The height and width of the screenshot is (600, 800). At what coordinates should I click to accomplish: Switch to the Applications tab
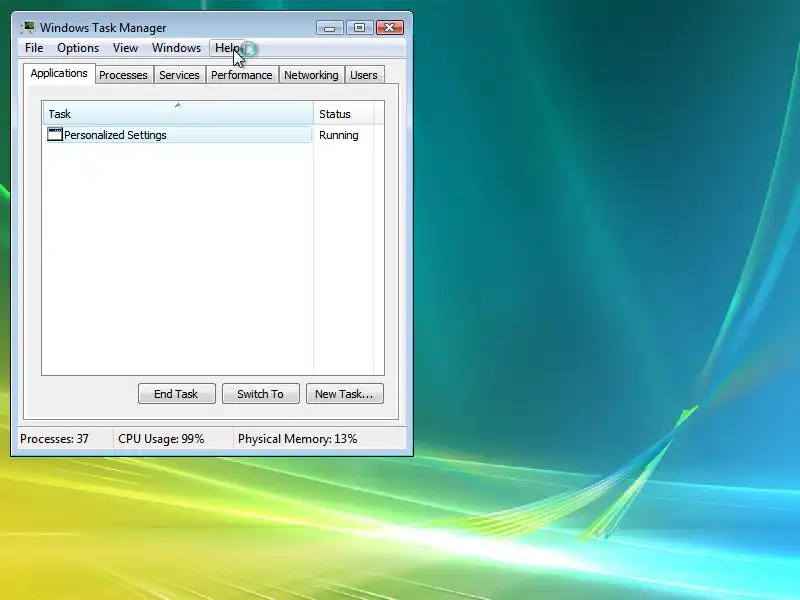click(59, 73)
